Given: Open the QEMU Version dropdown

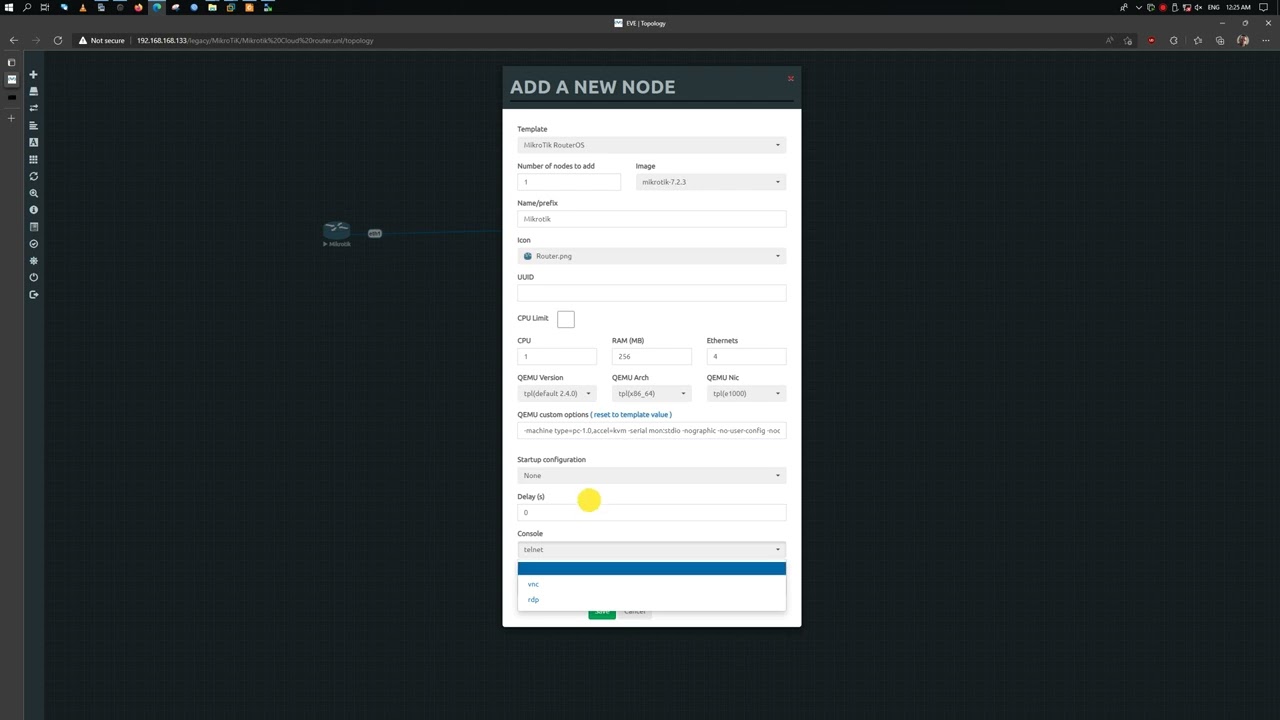Looking at the screenshot, I should pyautogui.click(x=557, y=393).
